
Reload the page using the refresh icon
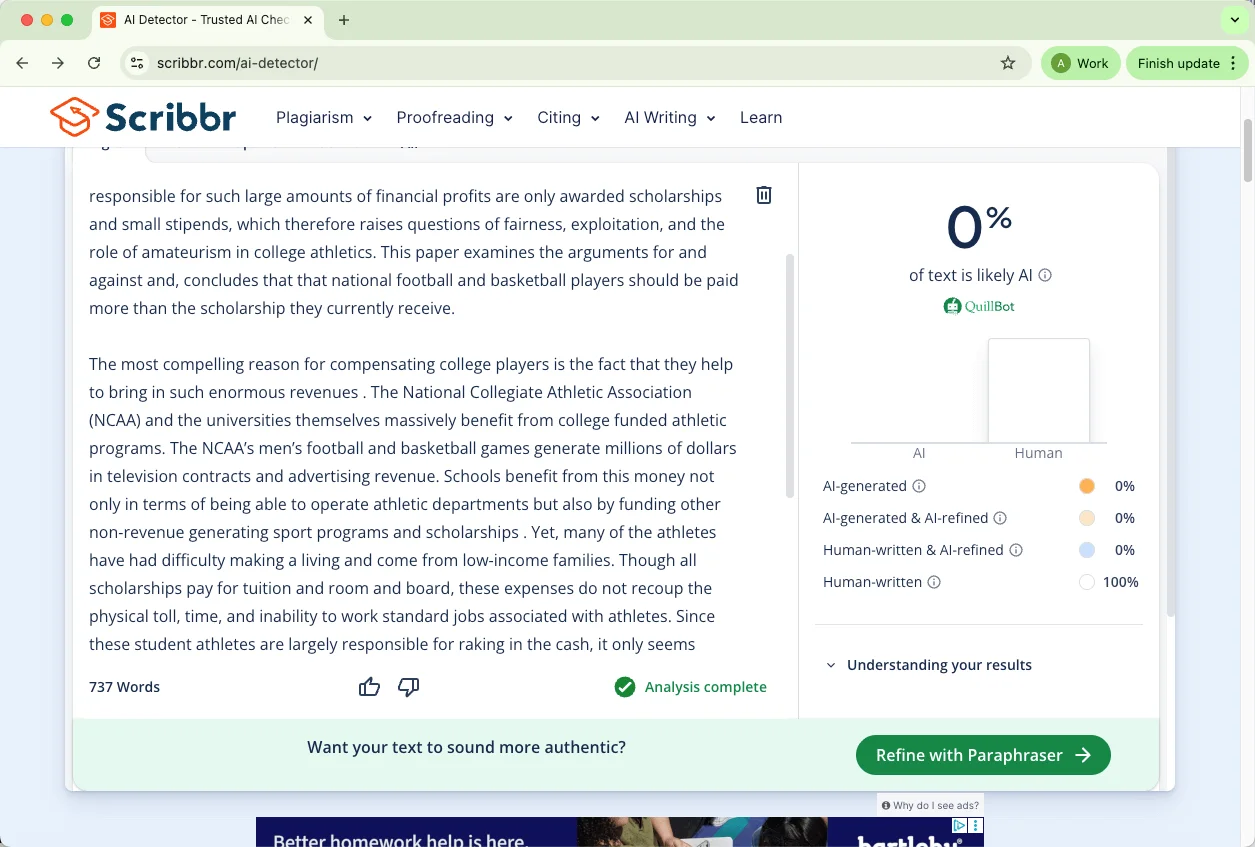pos(94,63)
